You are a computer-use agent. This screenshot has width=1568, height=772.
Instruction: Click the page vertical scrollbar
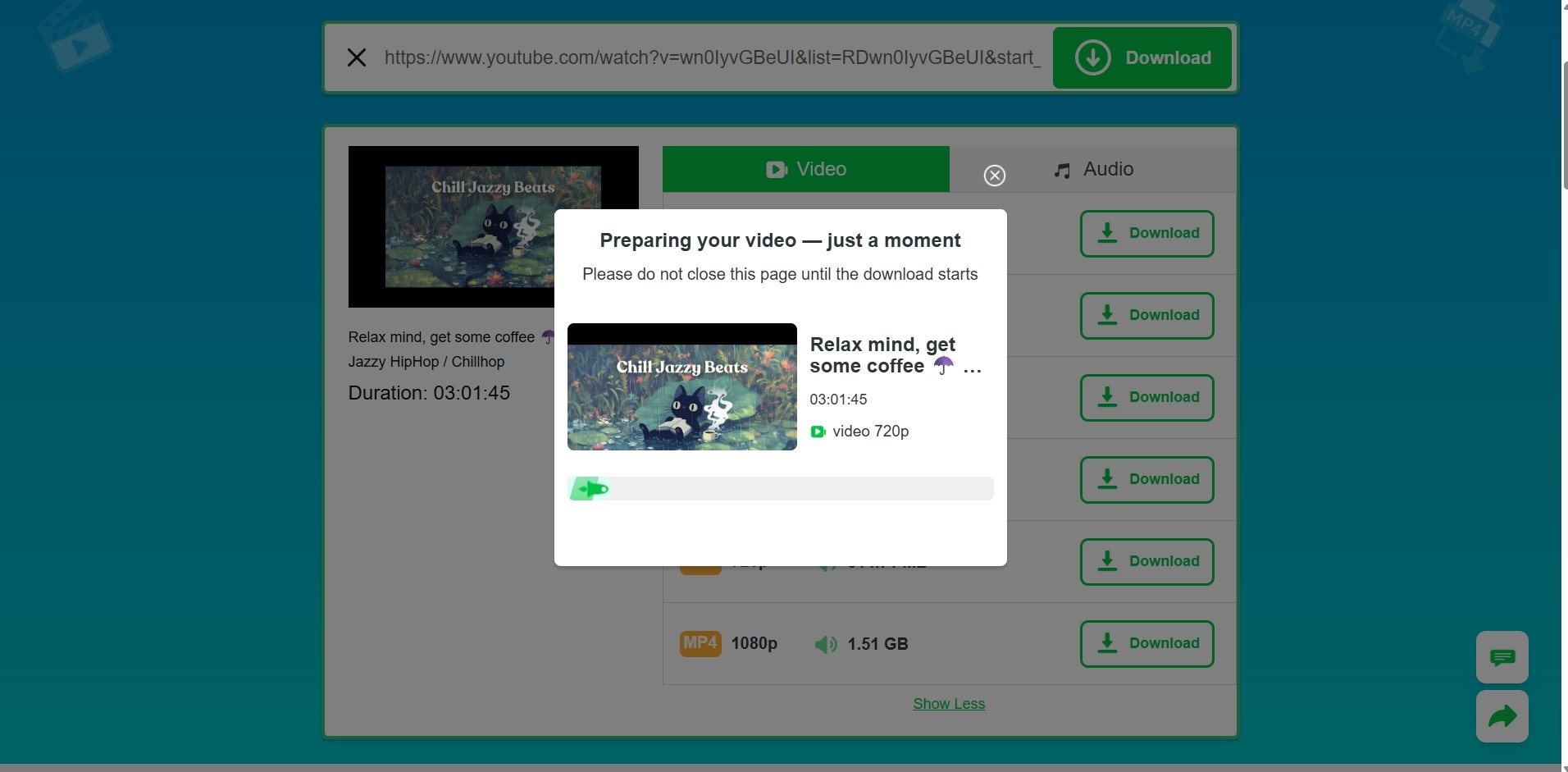(x=1565, y=123)
